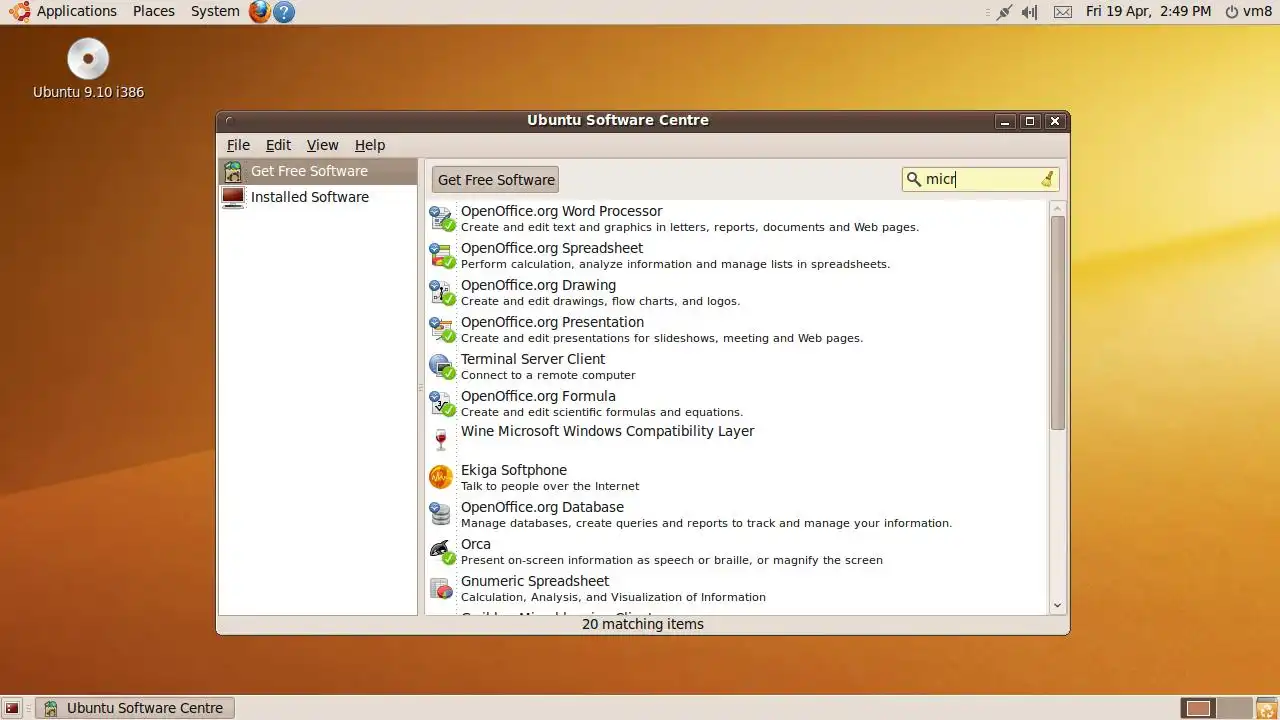Click the OpenOffice.org Database icon
Image resolution: width=1280 pixels, height=720 pixels.
point(441,514)
